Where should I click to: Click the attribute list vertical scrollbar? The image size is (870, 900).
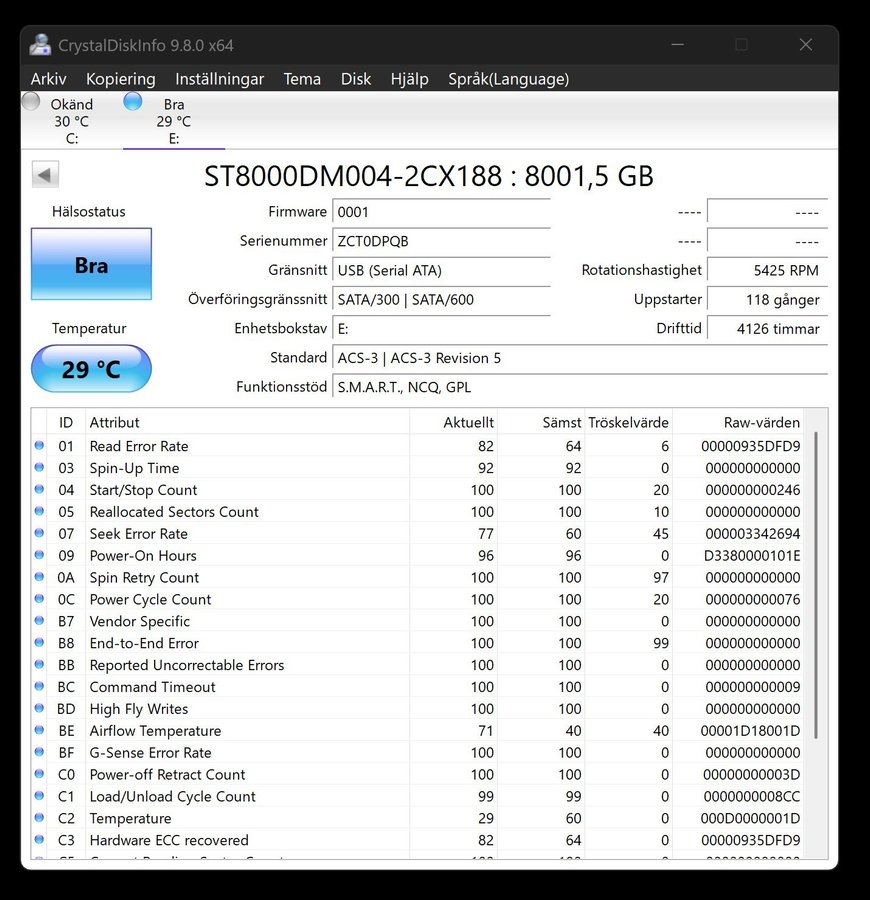[815, 585]
